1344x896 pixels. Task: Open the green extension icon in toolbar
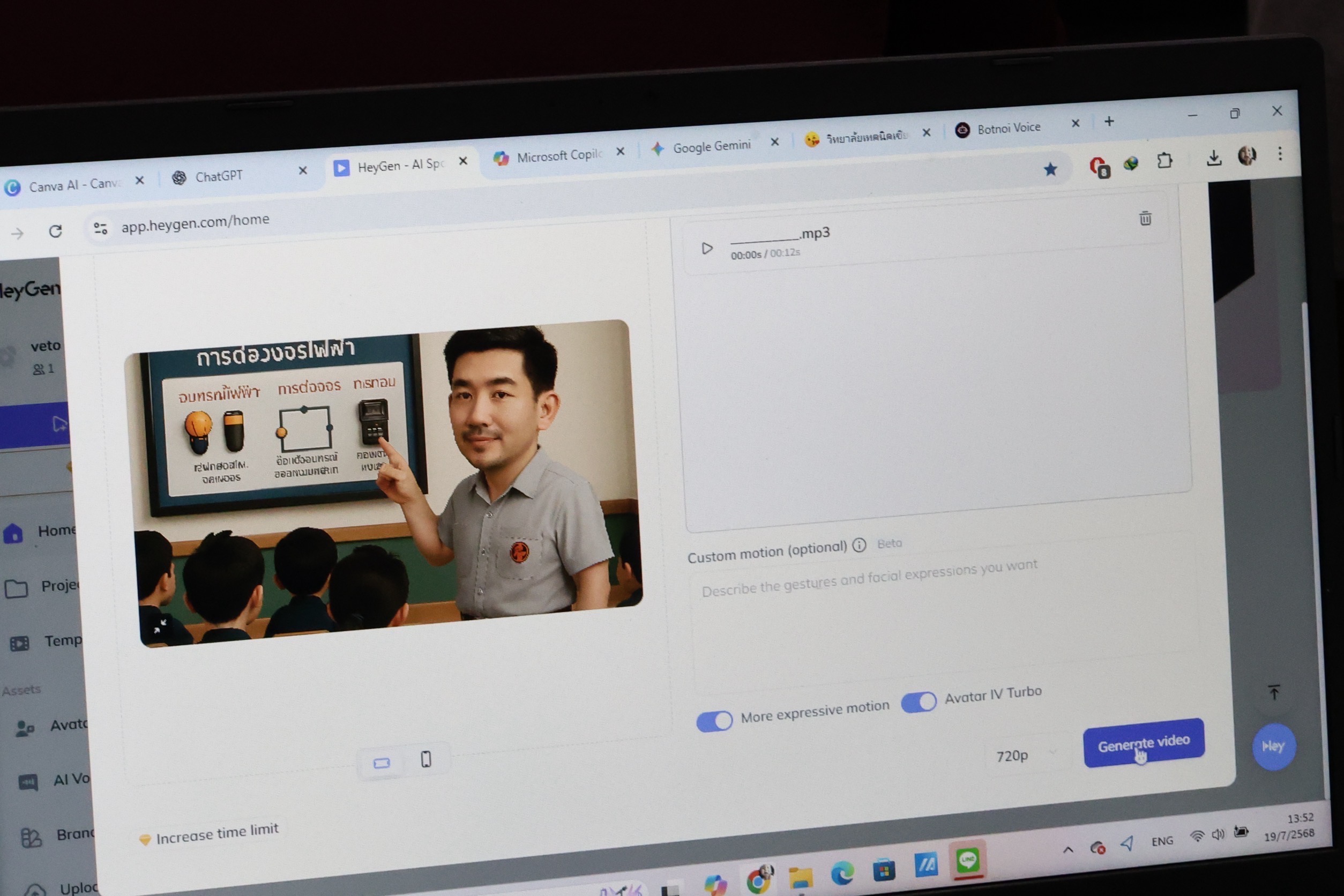click(1131, 163)
